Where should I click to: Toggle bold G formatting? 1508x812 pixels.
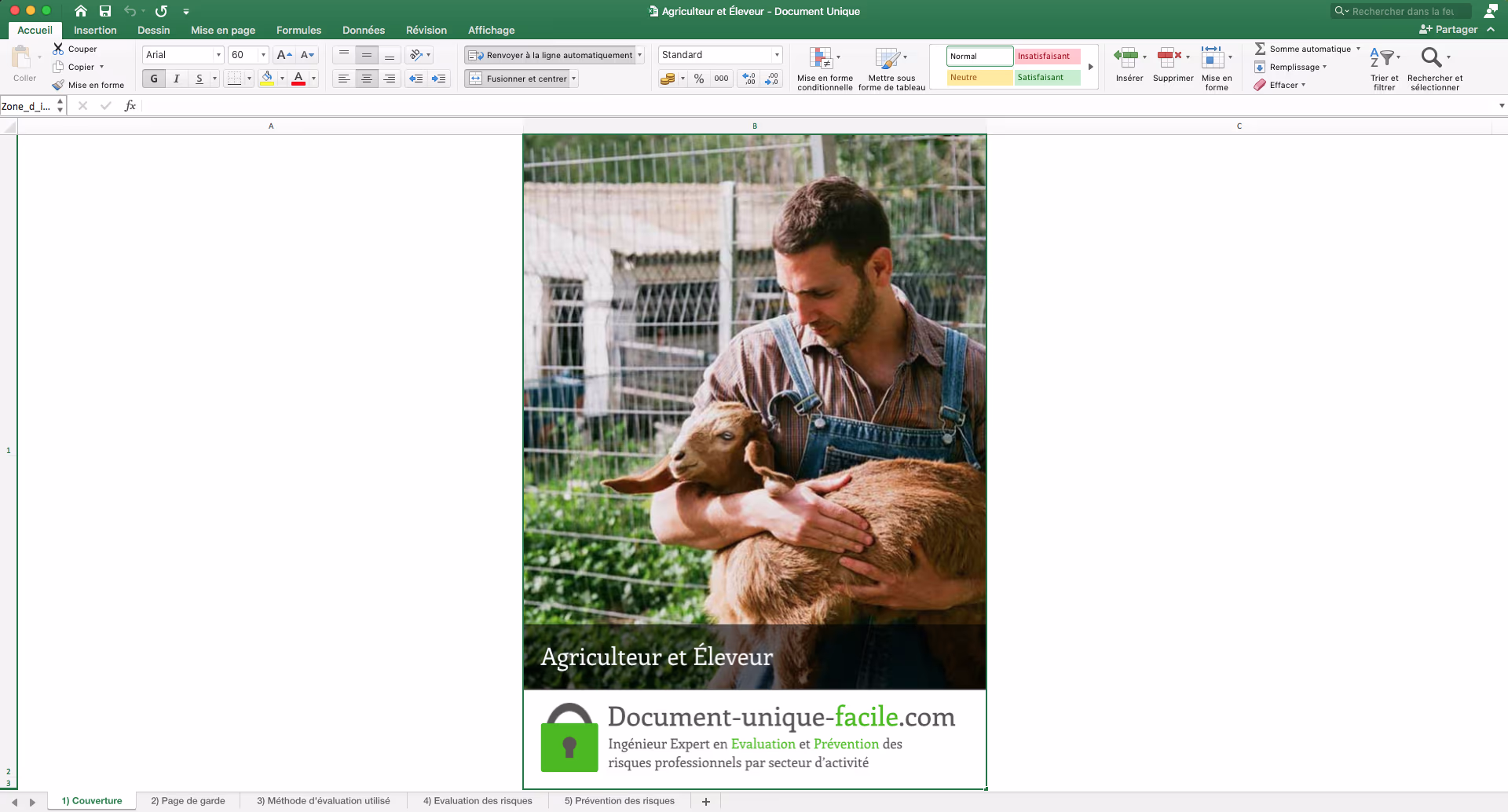(154, 79)
